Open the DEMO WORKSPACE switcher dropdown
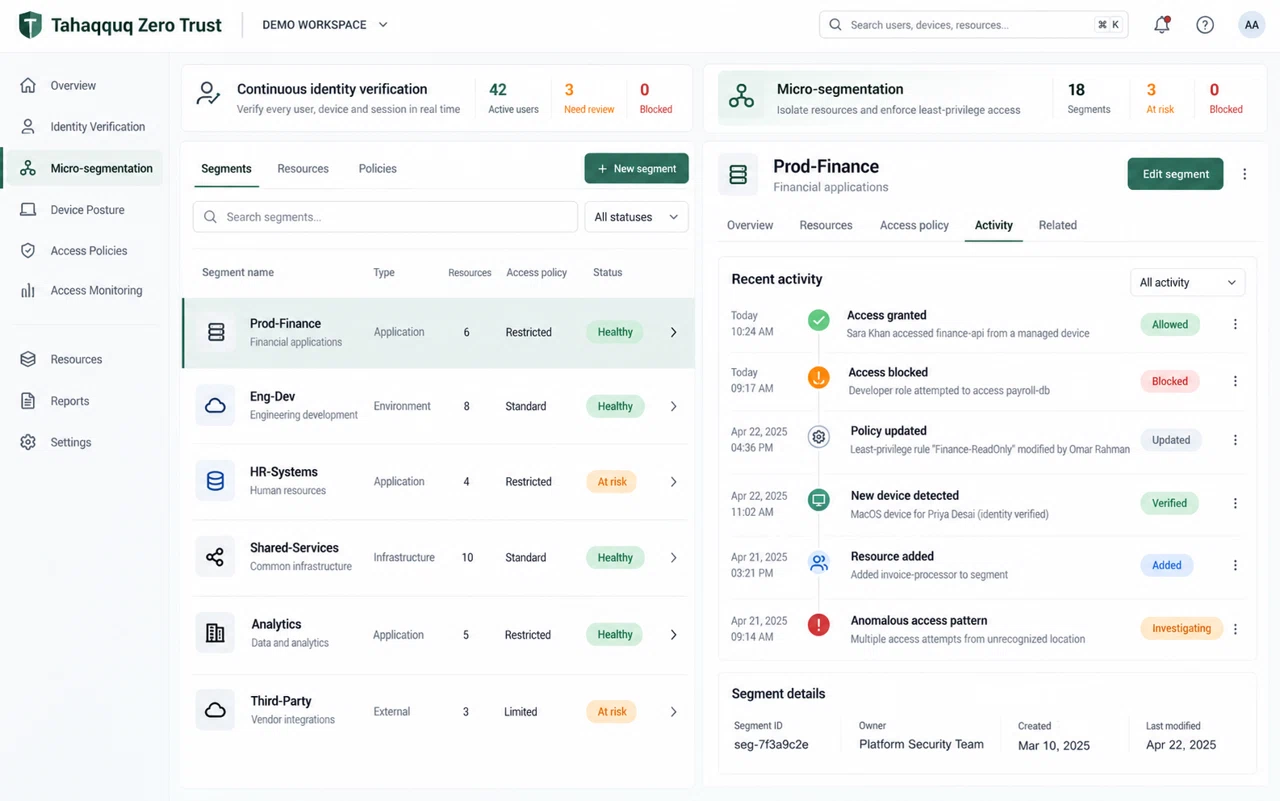 (325, 25)
